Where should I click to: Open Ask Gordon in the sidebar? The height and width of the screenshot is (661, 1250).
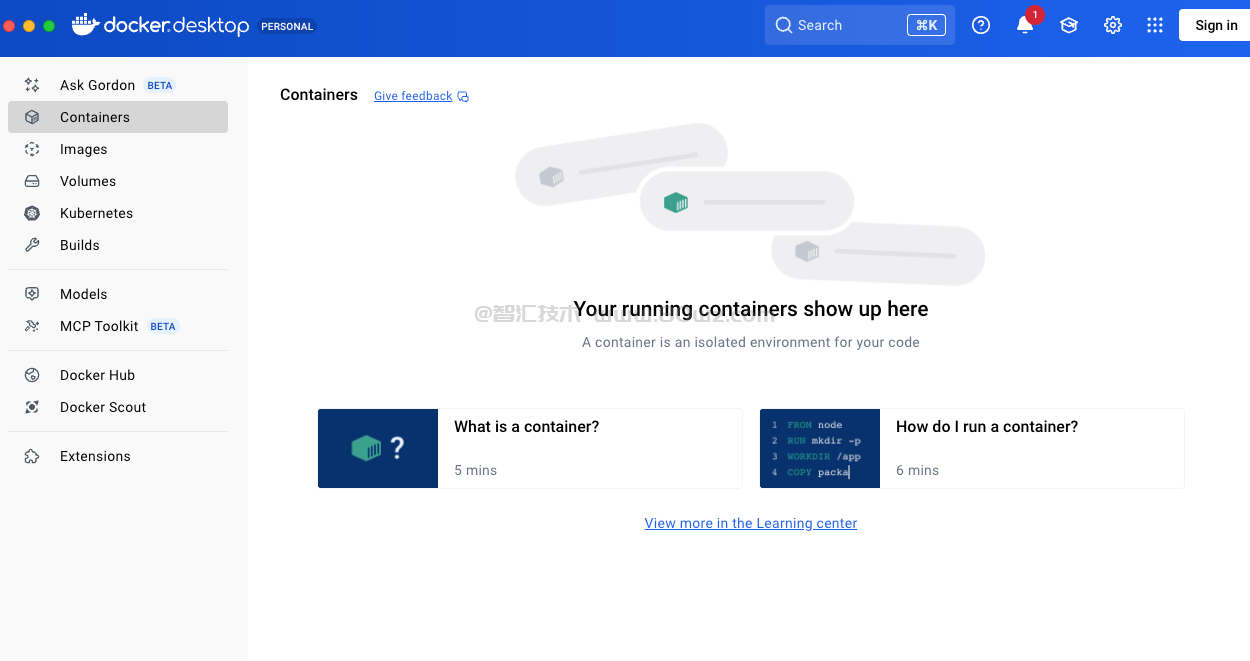(97, 85)
